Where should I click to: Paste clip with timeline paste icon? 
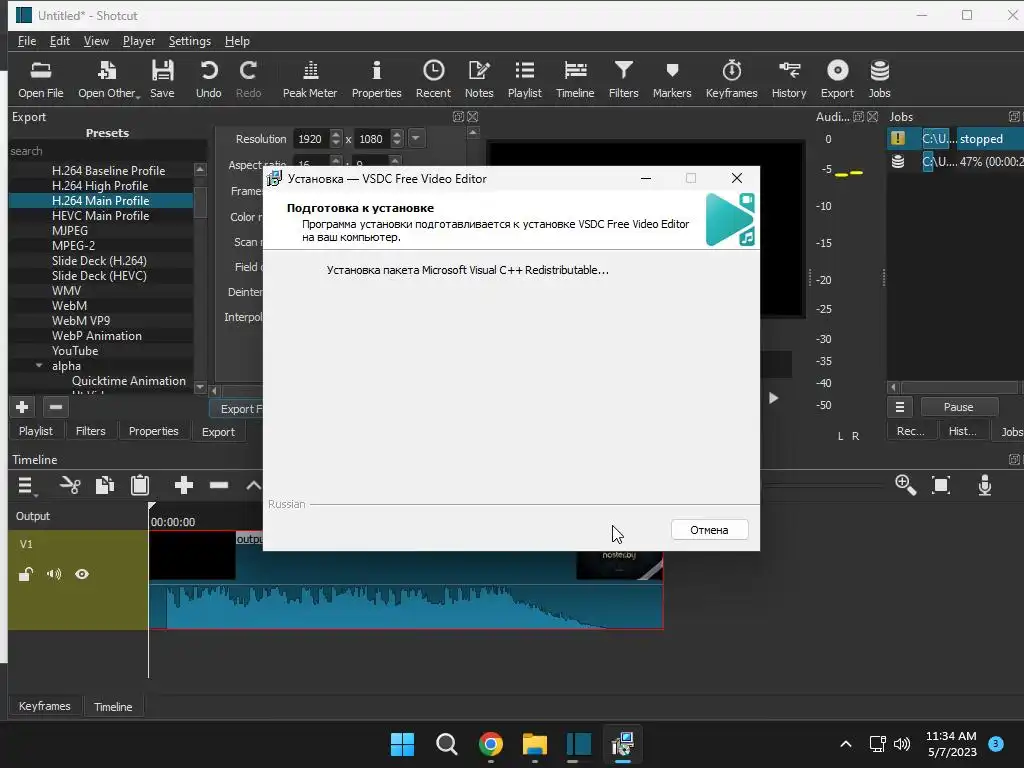tap(140, 485)
